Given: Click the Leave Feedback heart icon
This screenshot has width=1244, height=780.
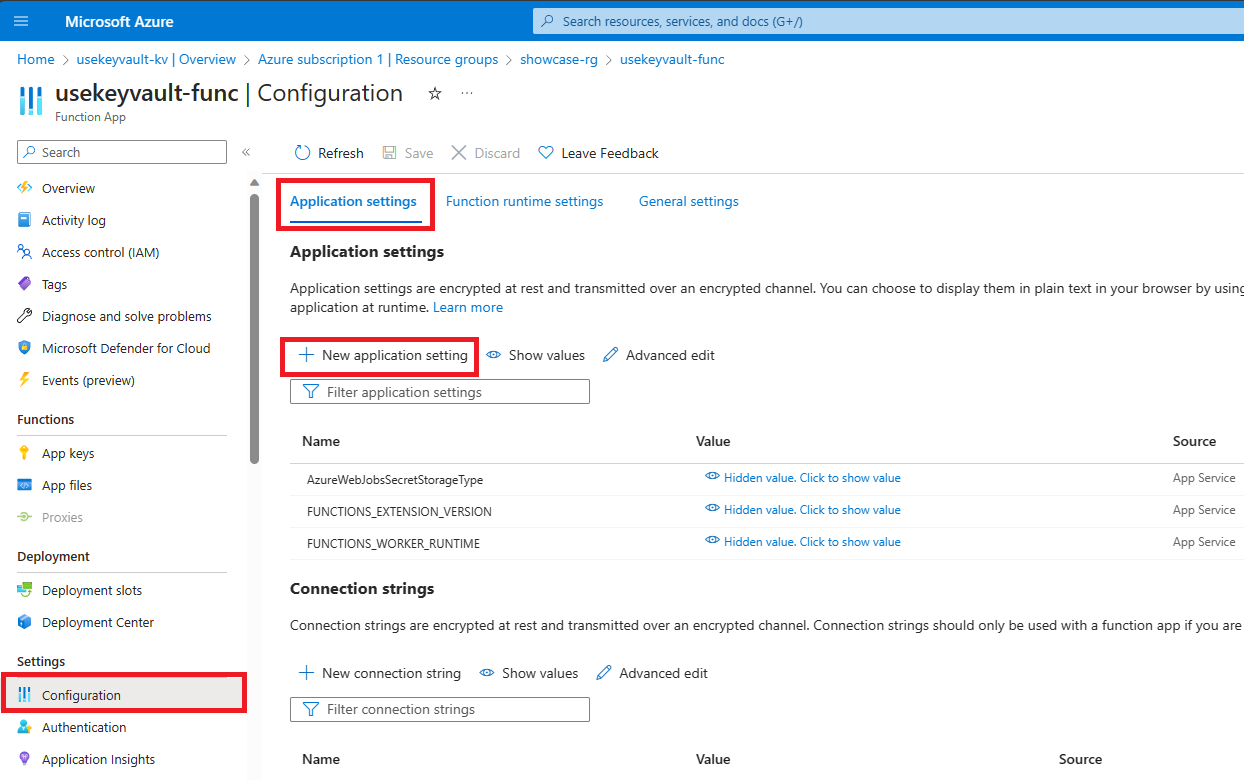Looking at the screenshot, I should pos(546,153).
